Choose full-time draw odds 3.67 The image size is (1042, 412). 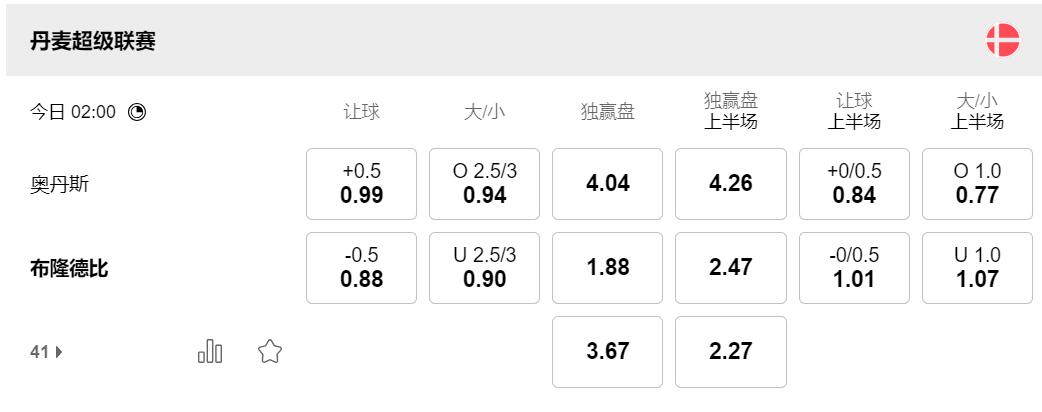pos(607,352)
